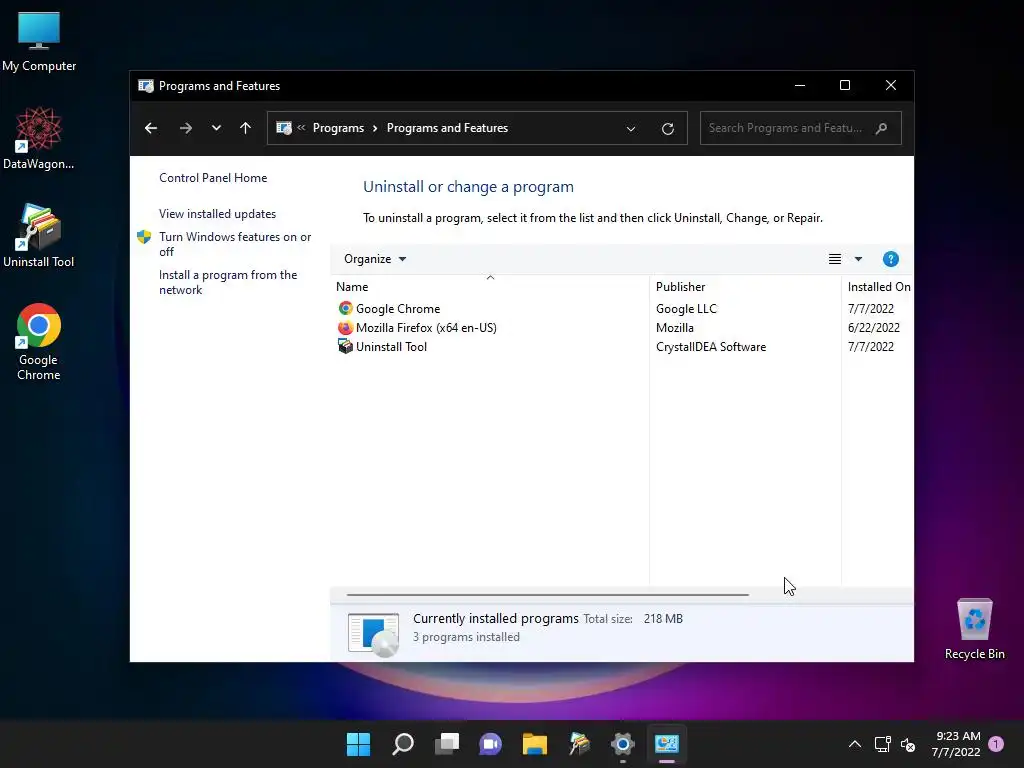This screenshot has width=1024, height=768.
Task: Click the Back arrow in Programs and Features
Action: pyautogui.click(x=151, y=128)
